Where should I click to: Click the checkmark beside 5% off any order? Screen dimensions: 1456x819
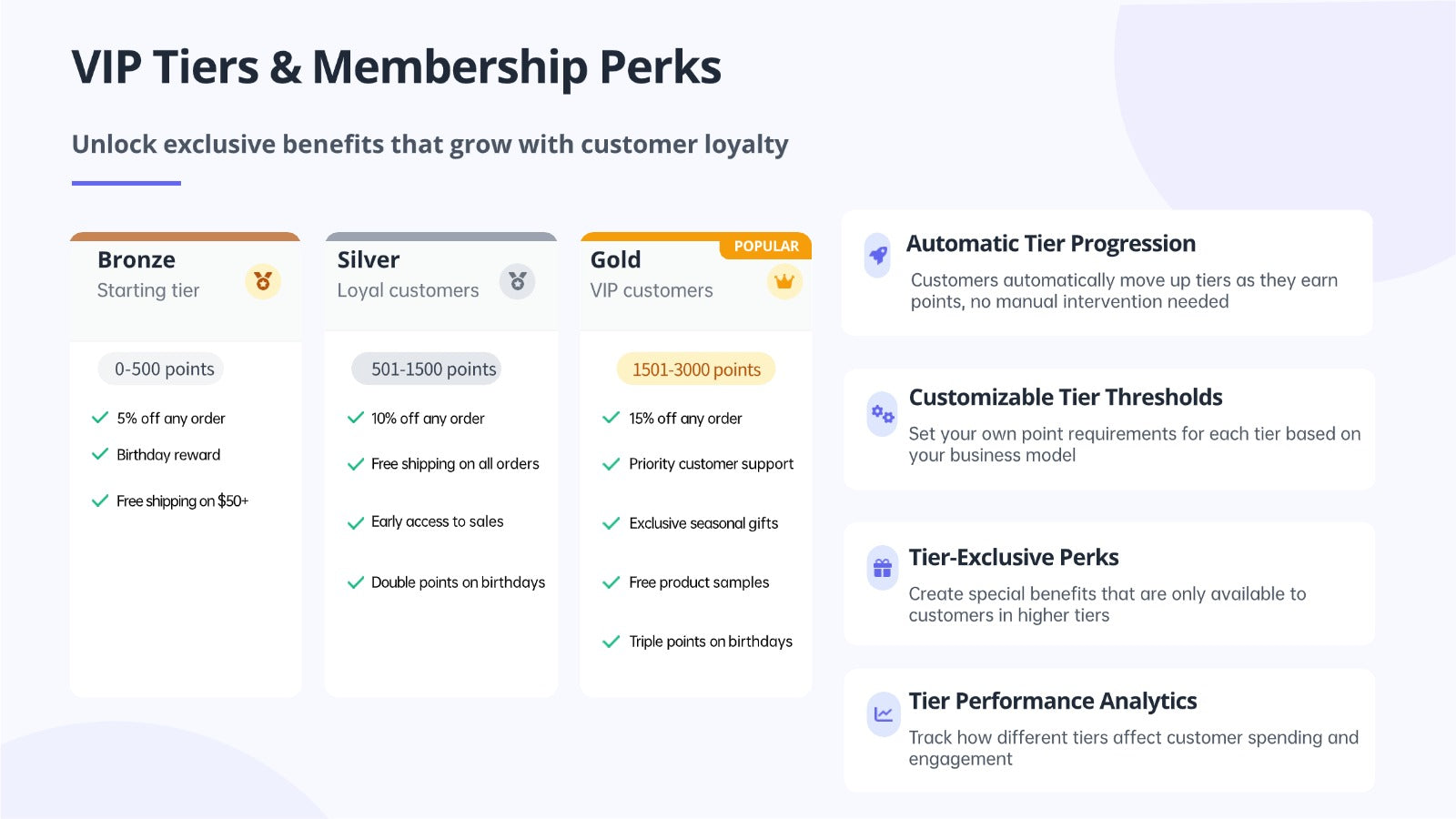(x=100, y=418)
